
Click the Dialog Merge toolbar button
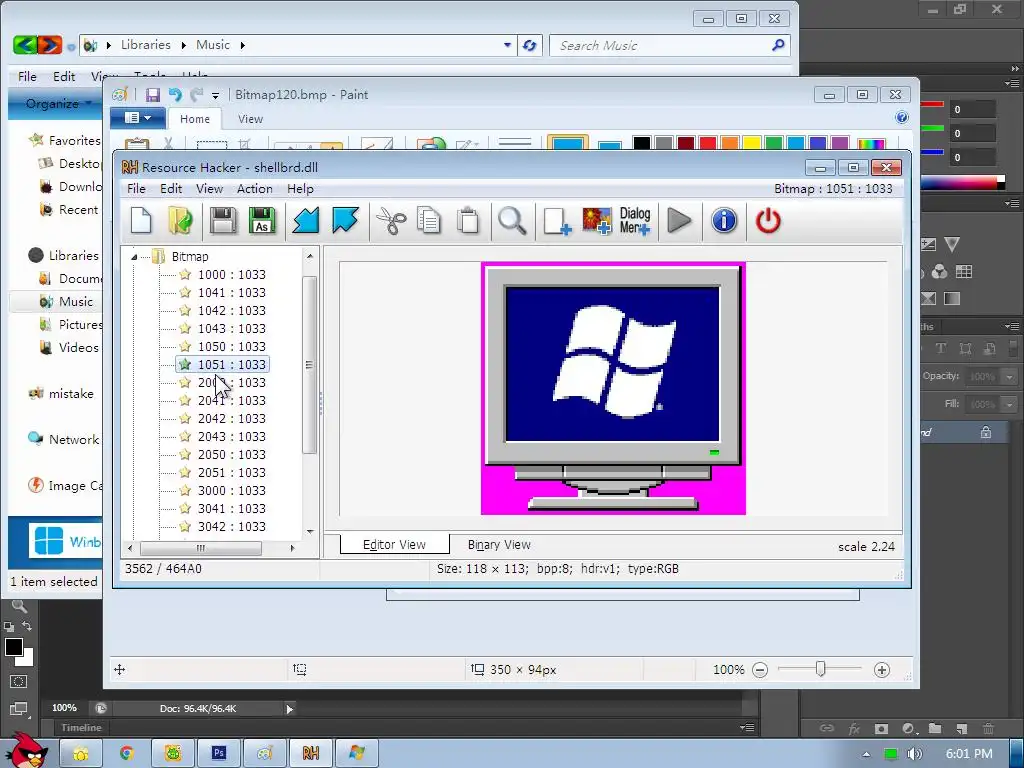click(x=635, y=221)
